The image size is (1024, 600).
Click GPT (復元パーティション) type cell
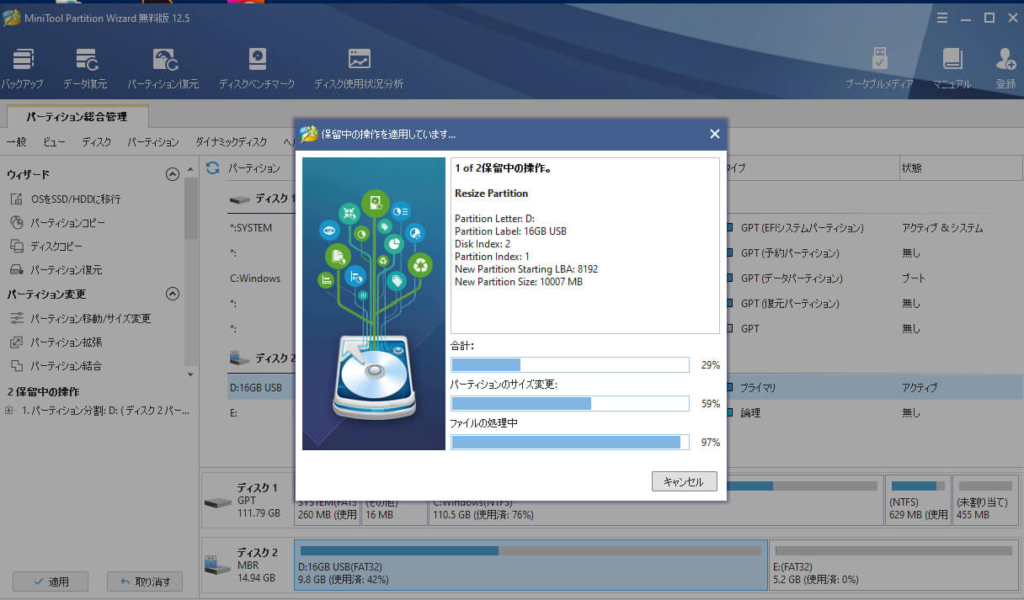click(790, 304)
